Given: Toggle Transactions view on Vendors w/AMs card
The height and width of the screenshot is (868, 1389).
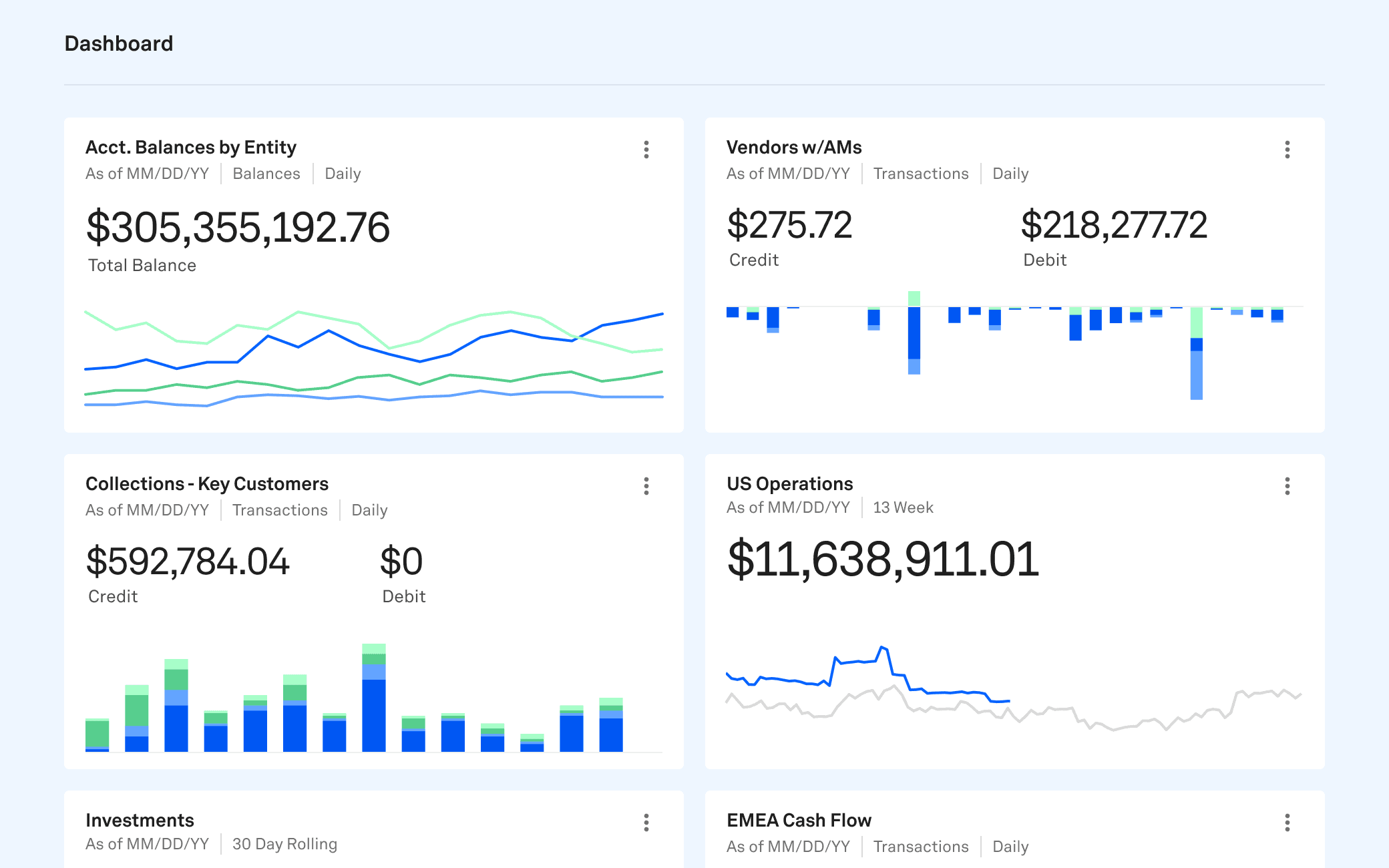Looking at the screenshot, I should click(x=921, y=173).
